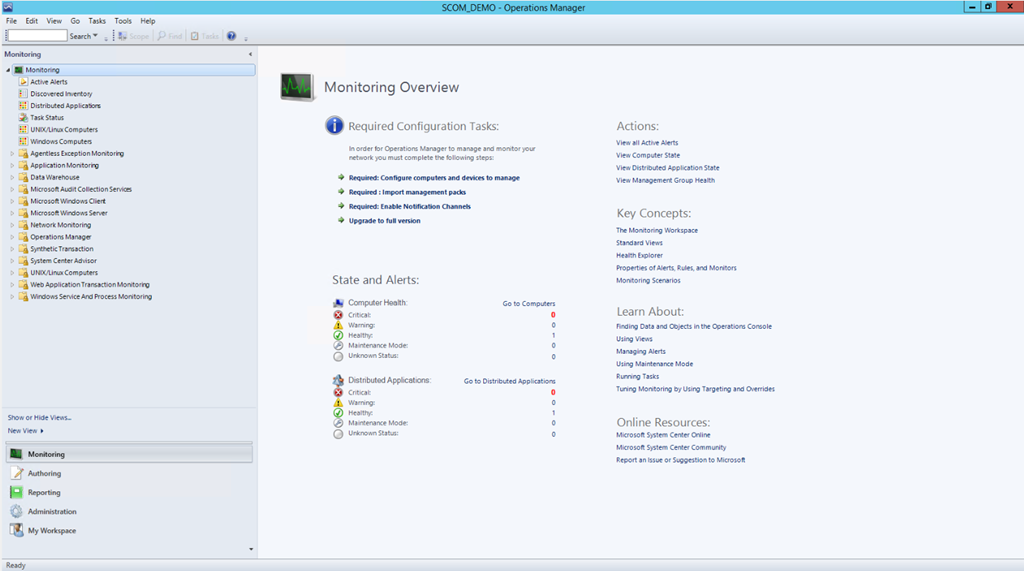
Task: Open the Search dropdown arrow
Action: 95,36
